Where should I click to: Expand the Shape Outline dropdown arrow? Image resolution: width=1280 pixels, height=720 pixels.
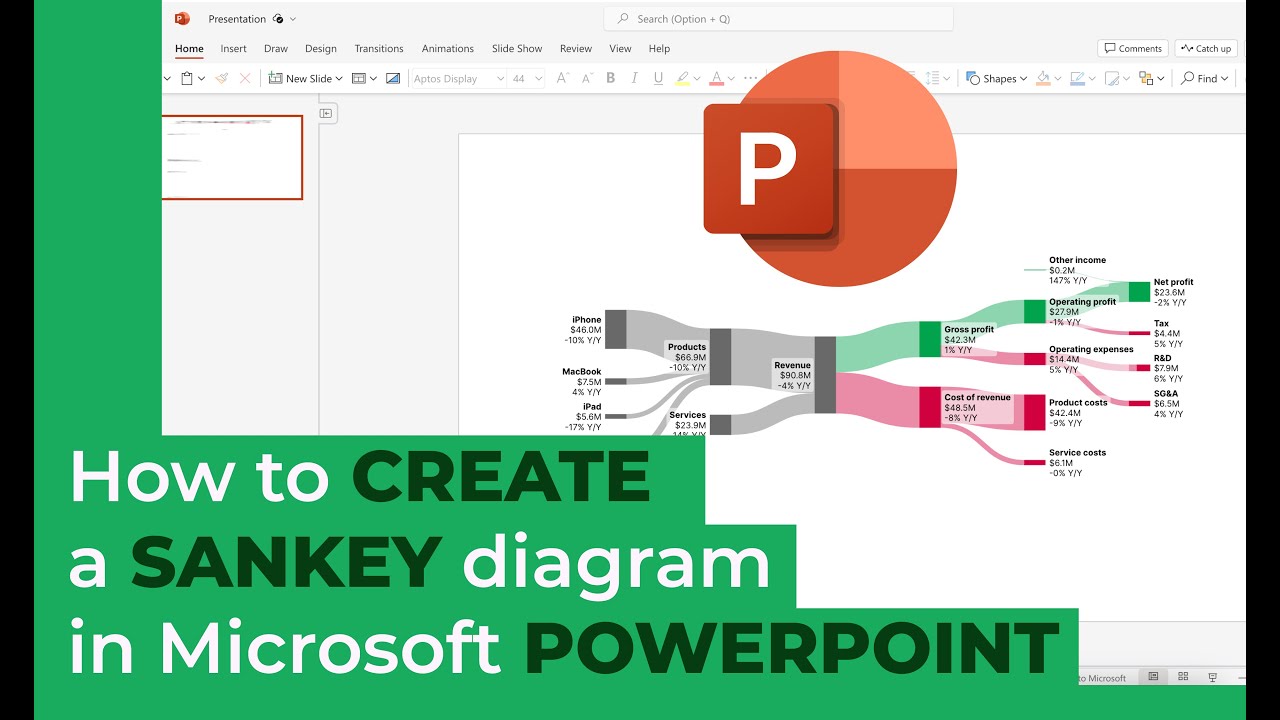1091,78
